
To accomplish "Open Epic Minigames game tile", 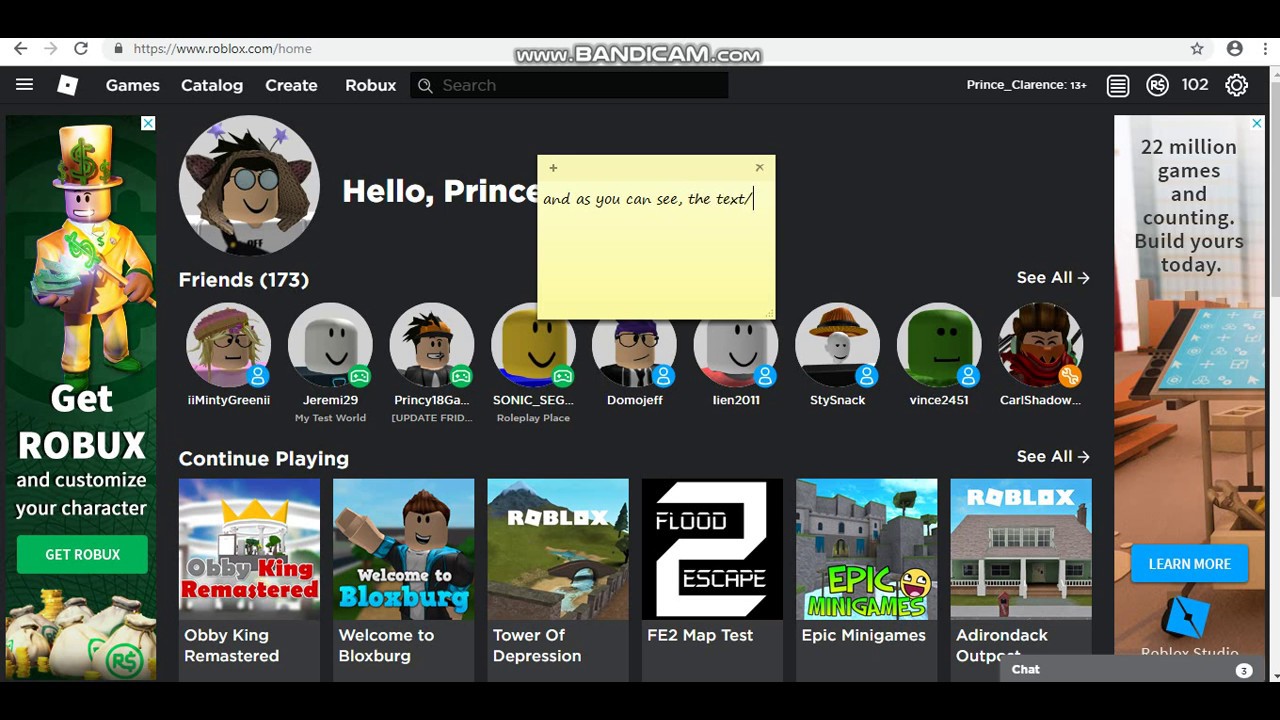I will (867, 580).
